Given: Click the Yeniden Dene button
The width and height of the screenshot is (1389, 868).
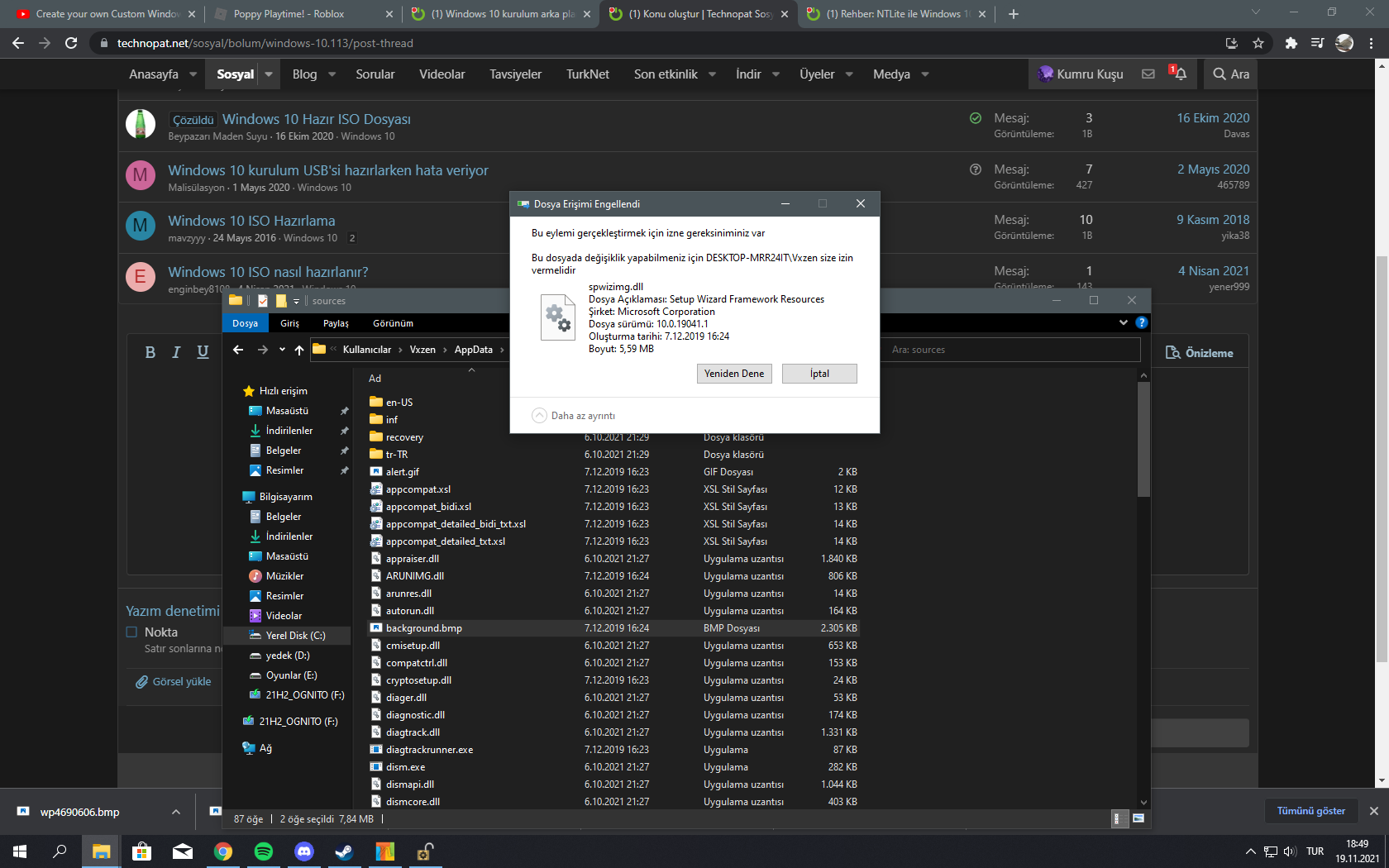Looking at the screenshot, I should (x=734, y=374).
